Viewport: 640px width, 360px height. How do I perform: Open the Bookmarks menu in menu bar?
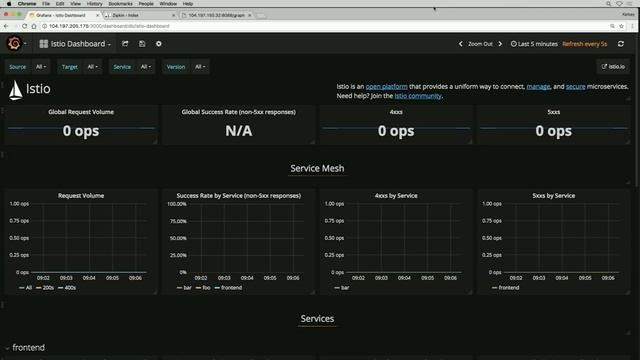tap(120, 4)
